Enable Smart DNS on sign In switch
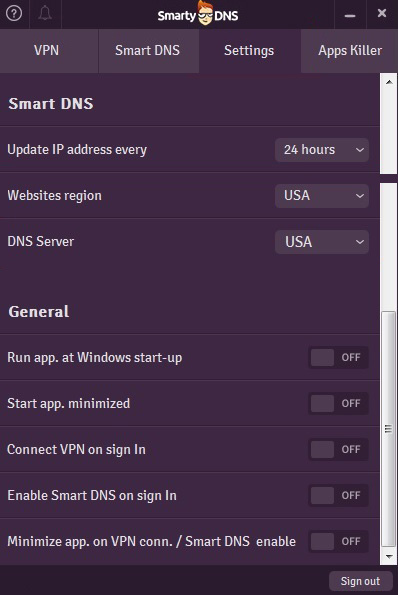 pos(338,495)
